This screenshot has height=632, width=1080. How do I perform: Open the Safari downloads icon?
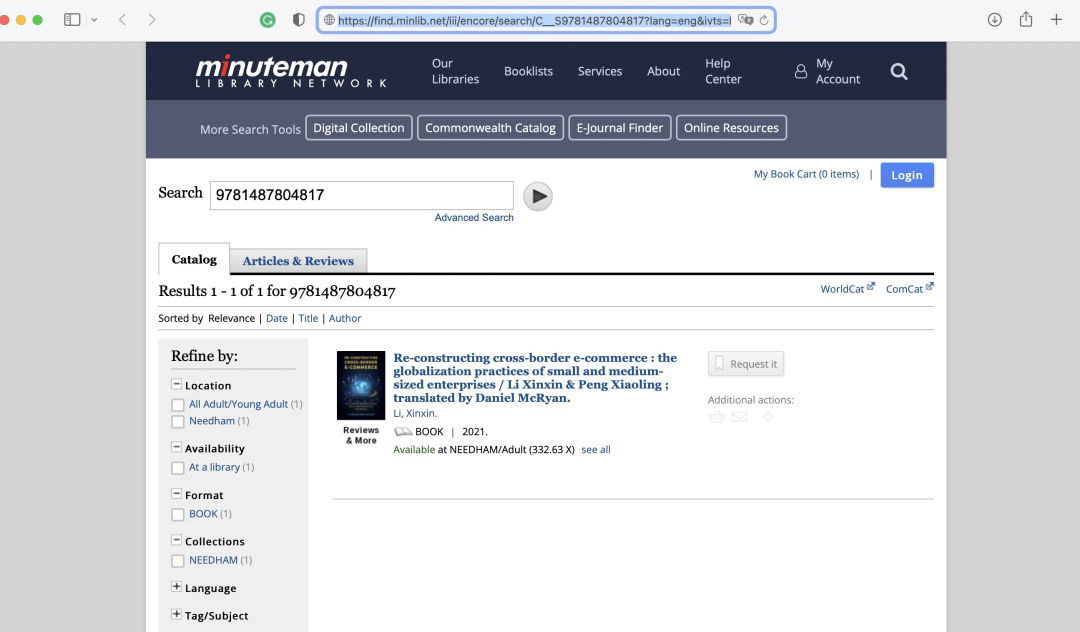tap(994, 20)
